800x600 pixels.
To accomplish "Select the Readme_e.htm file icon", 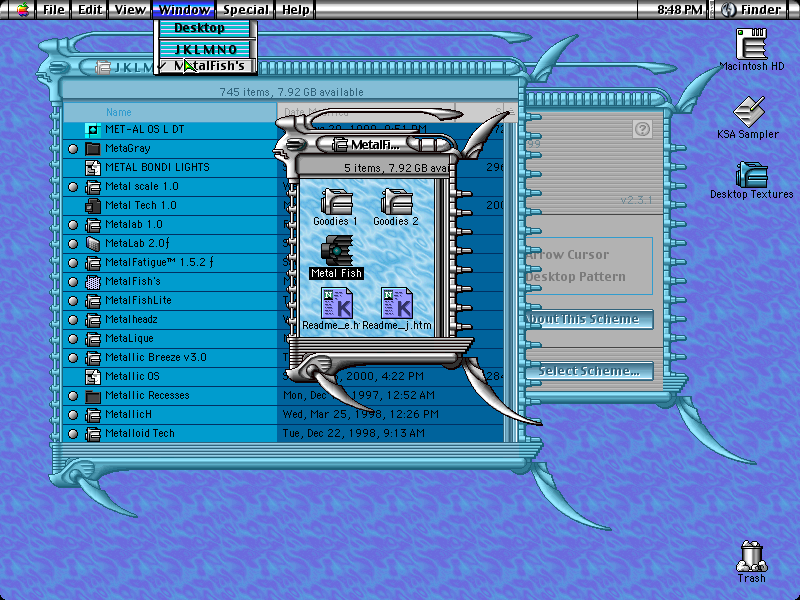I will 337,303.
